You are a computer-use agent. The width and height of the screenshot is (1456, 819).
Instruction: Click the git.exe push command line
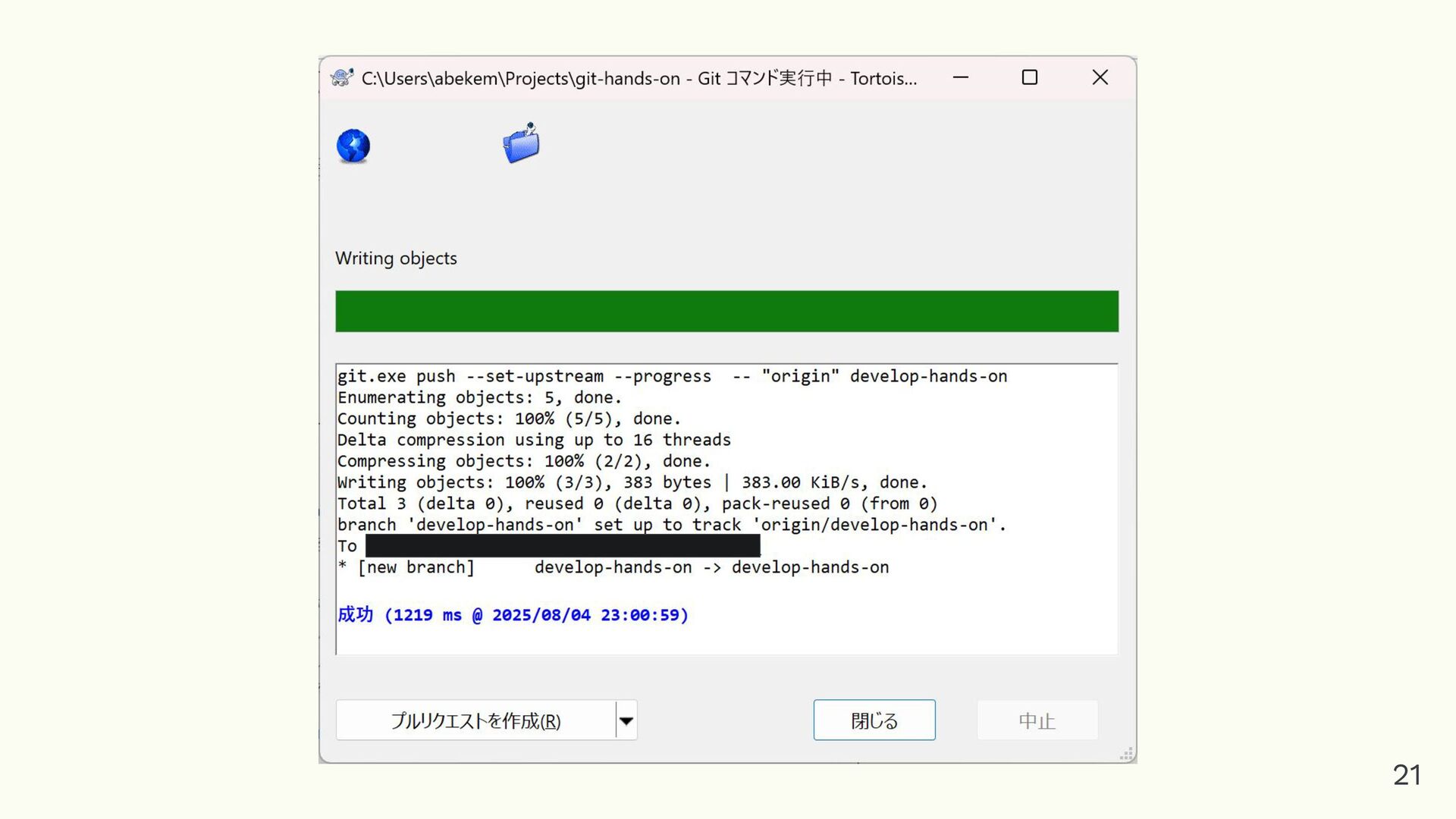coord(672,376)
